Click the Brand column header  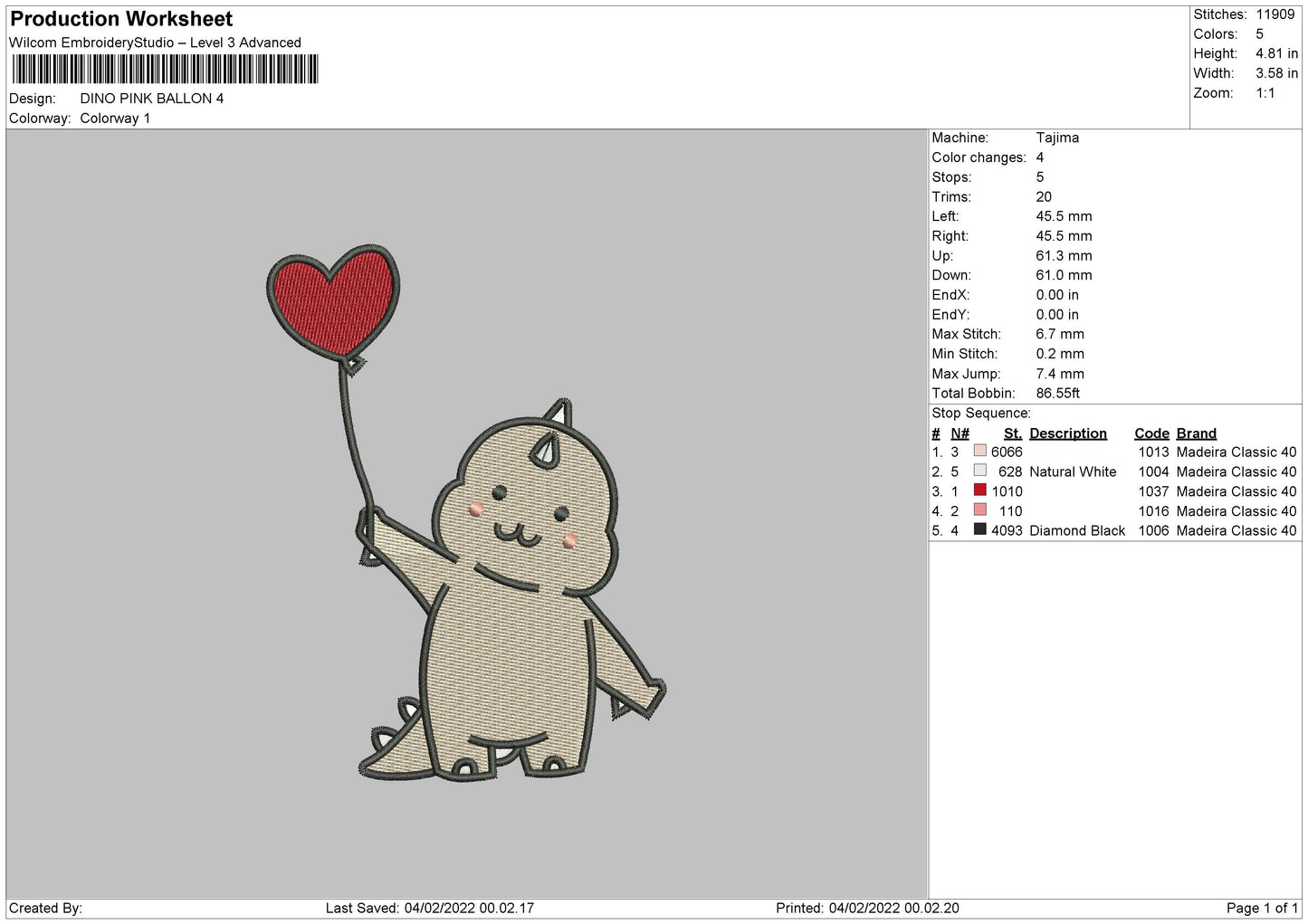click(x=1196, y=433)
